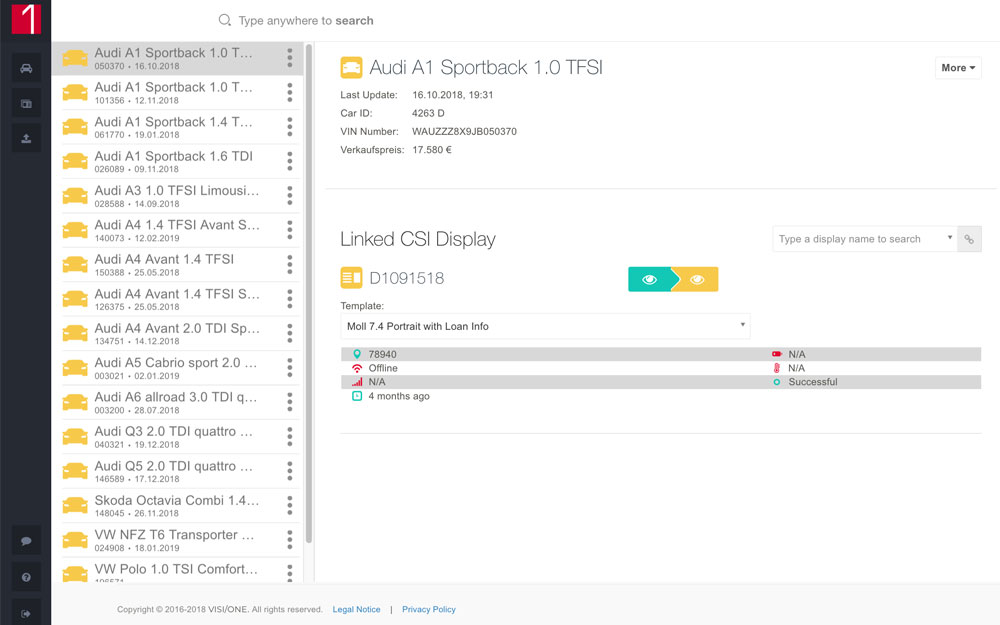Open the Legal Notice link
Screen dimensions: 1000x625
pos(356,610)
